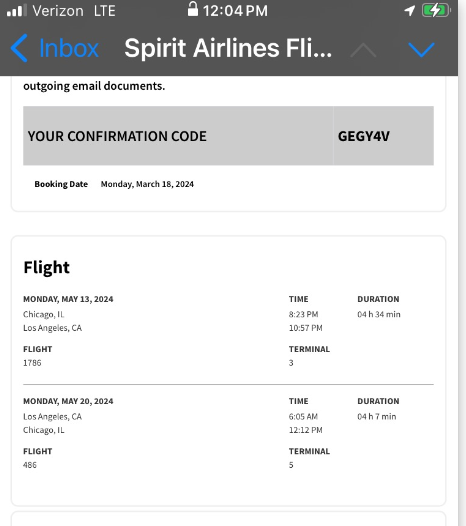Tap the YOUR CONFIRMATION CODE label

[x=117, y=136]
